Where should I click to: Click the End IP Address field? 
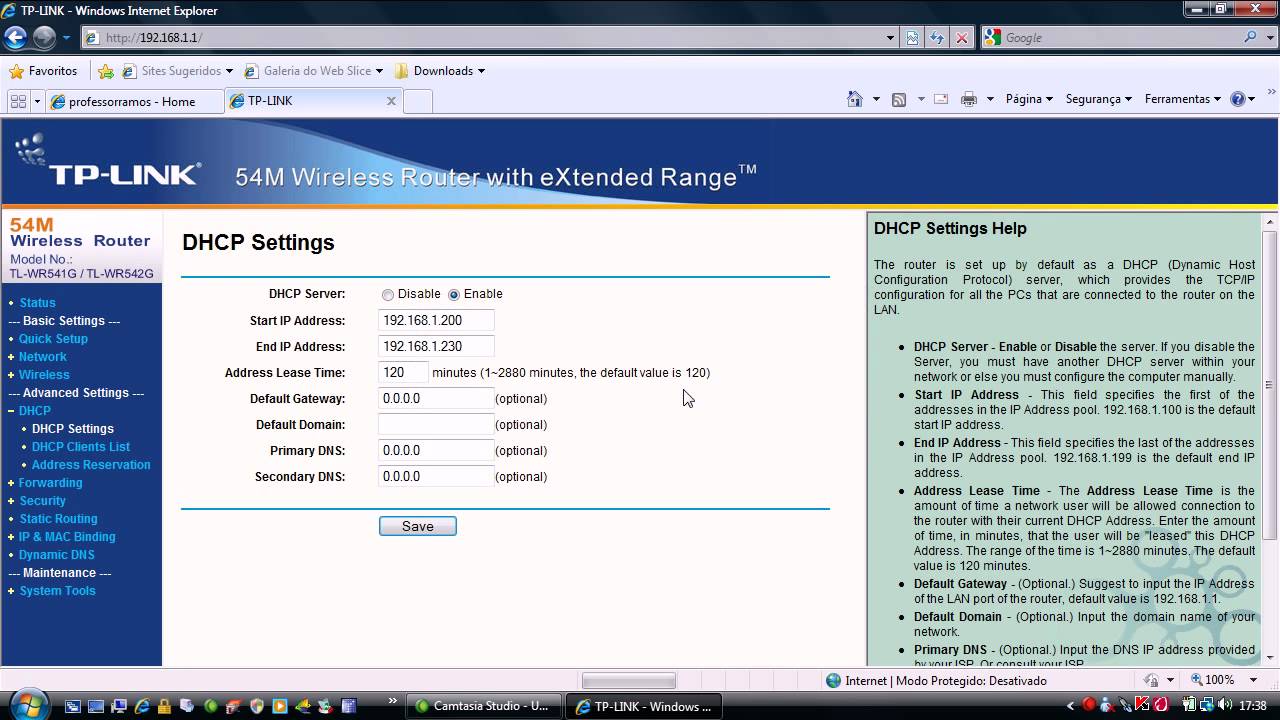[436, 347]
